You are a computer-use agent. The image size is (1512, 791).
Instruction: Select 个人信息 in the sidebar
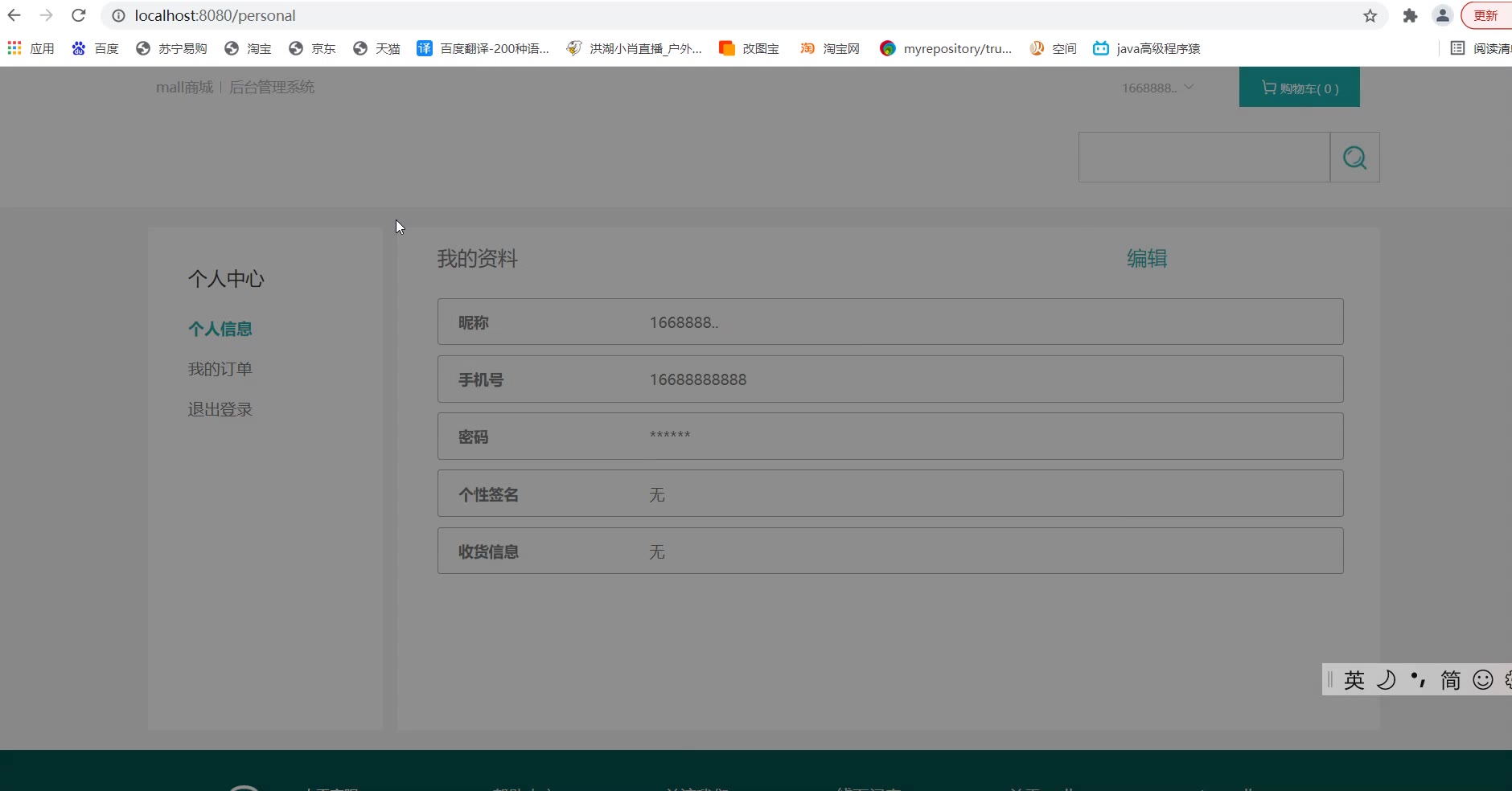(220, 329)
